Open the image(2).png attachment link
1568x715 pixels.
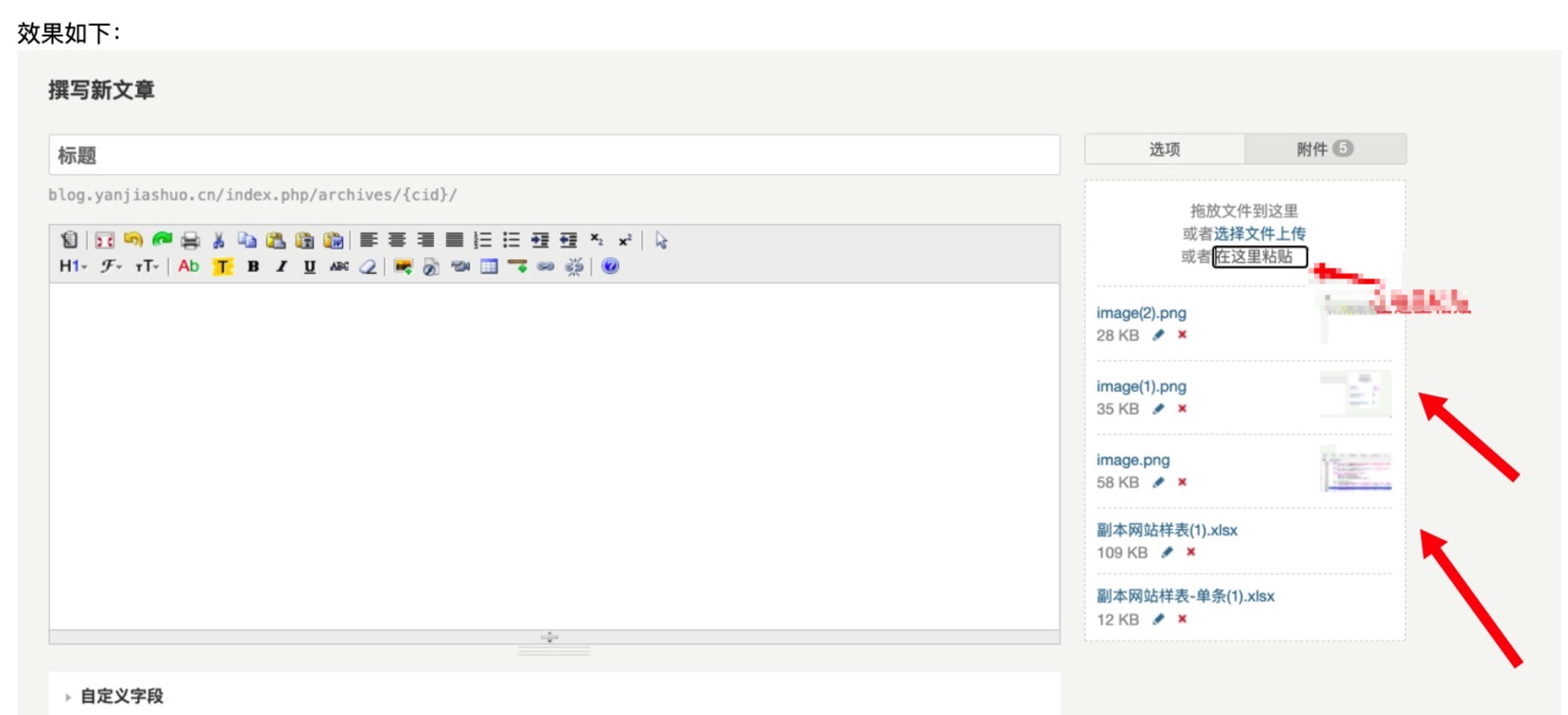pyautogui.click(x=1141, y=313)
